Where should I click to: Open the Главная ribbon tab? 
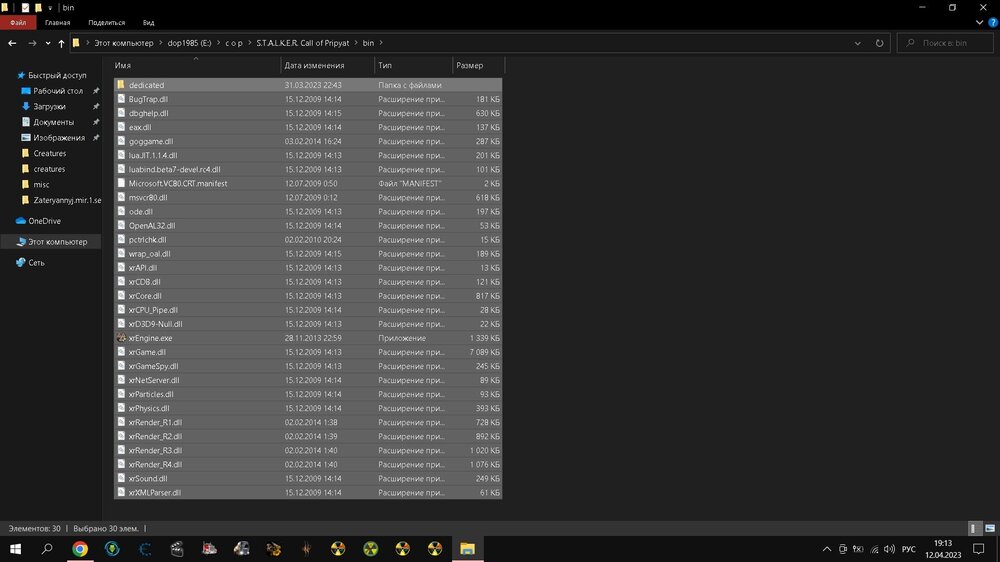(57, 22)
